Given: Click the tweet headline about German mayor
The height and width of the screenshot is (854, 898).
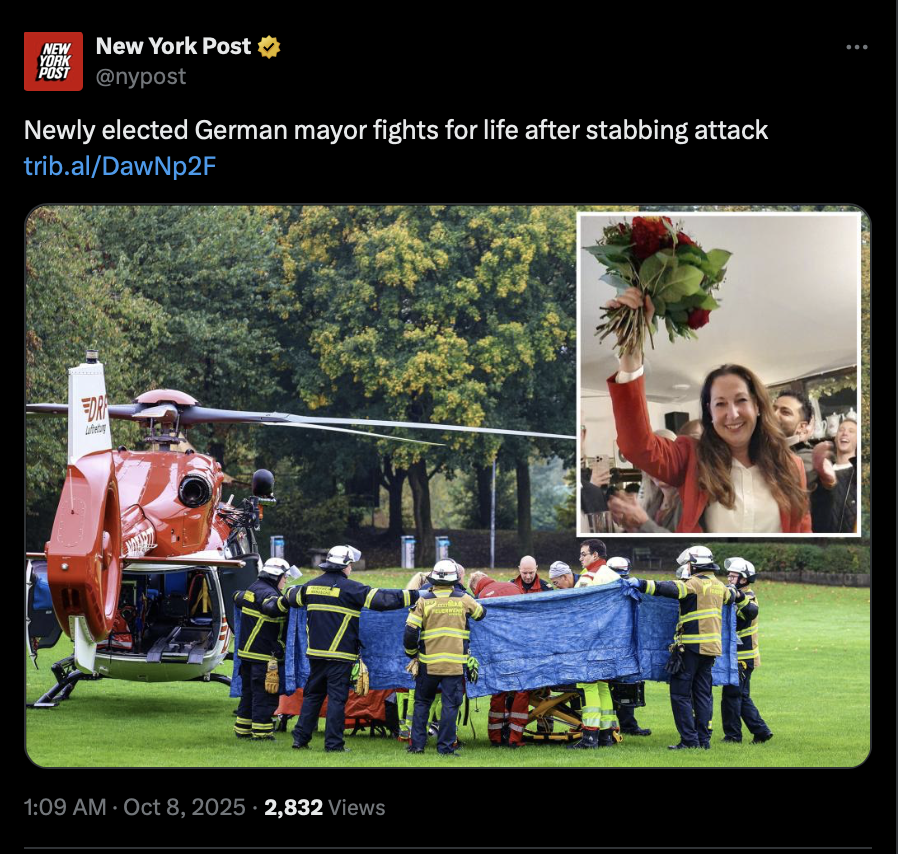Looking at the screenshot, I should pos(396,130).
